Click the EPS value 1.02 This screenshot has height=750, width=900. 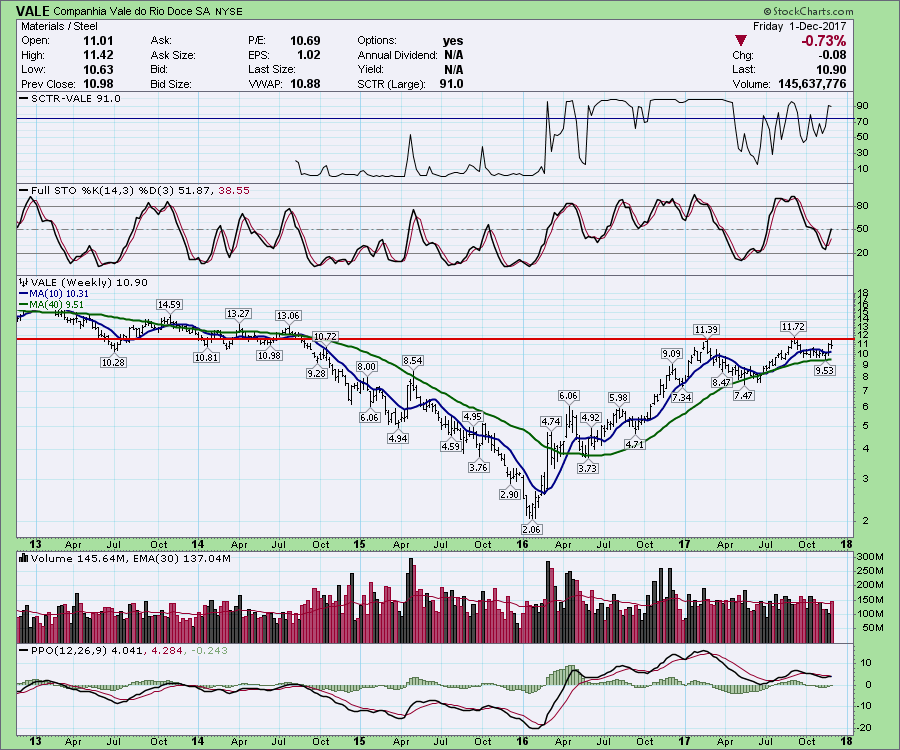point(309,55)
